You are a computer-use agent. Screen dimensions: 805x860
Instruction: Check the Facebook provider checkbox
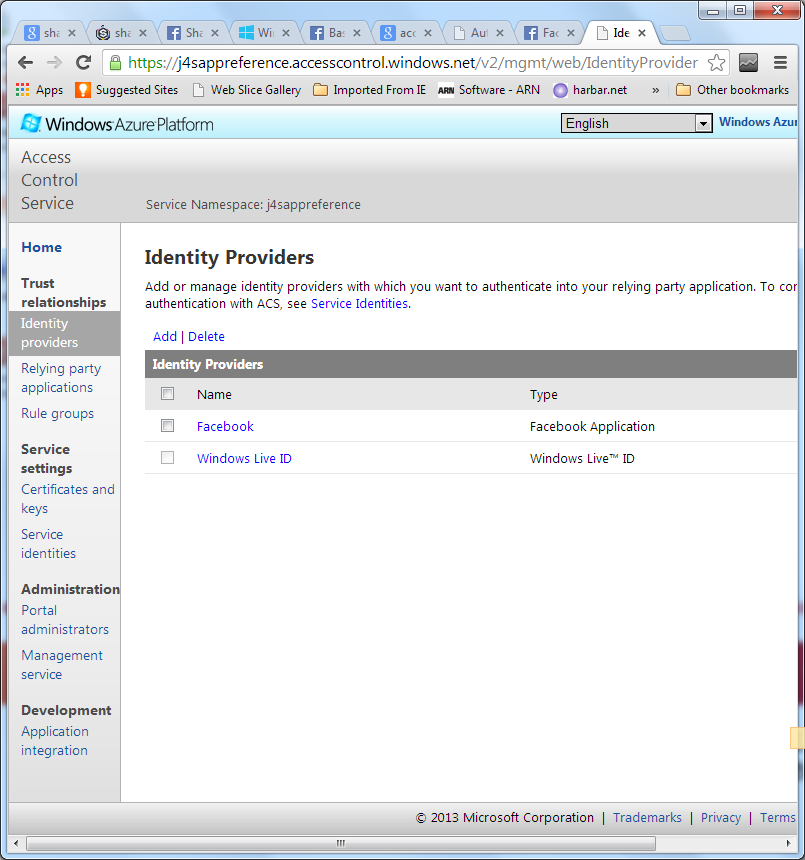coord(167,426)
